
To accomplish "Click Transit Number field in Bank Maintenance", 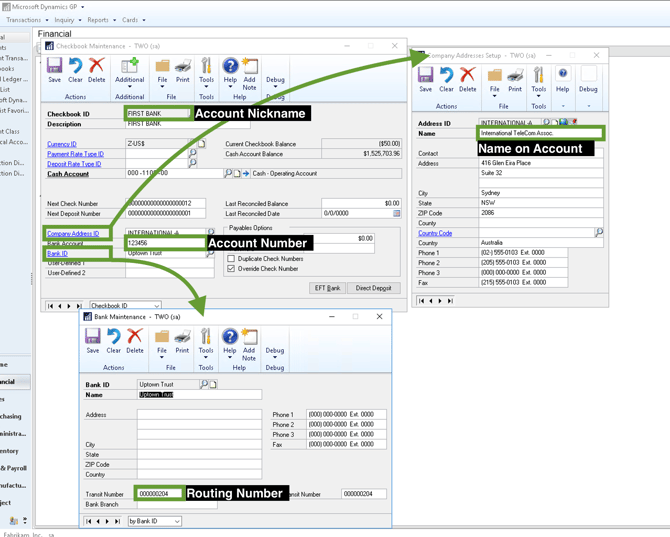I will click(x=159, y=494).
